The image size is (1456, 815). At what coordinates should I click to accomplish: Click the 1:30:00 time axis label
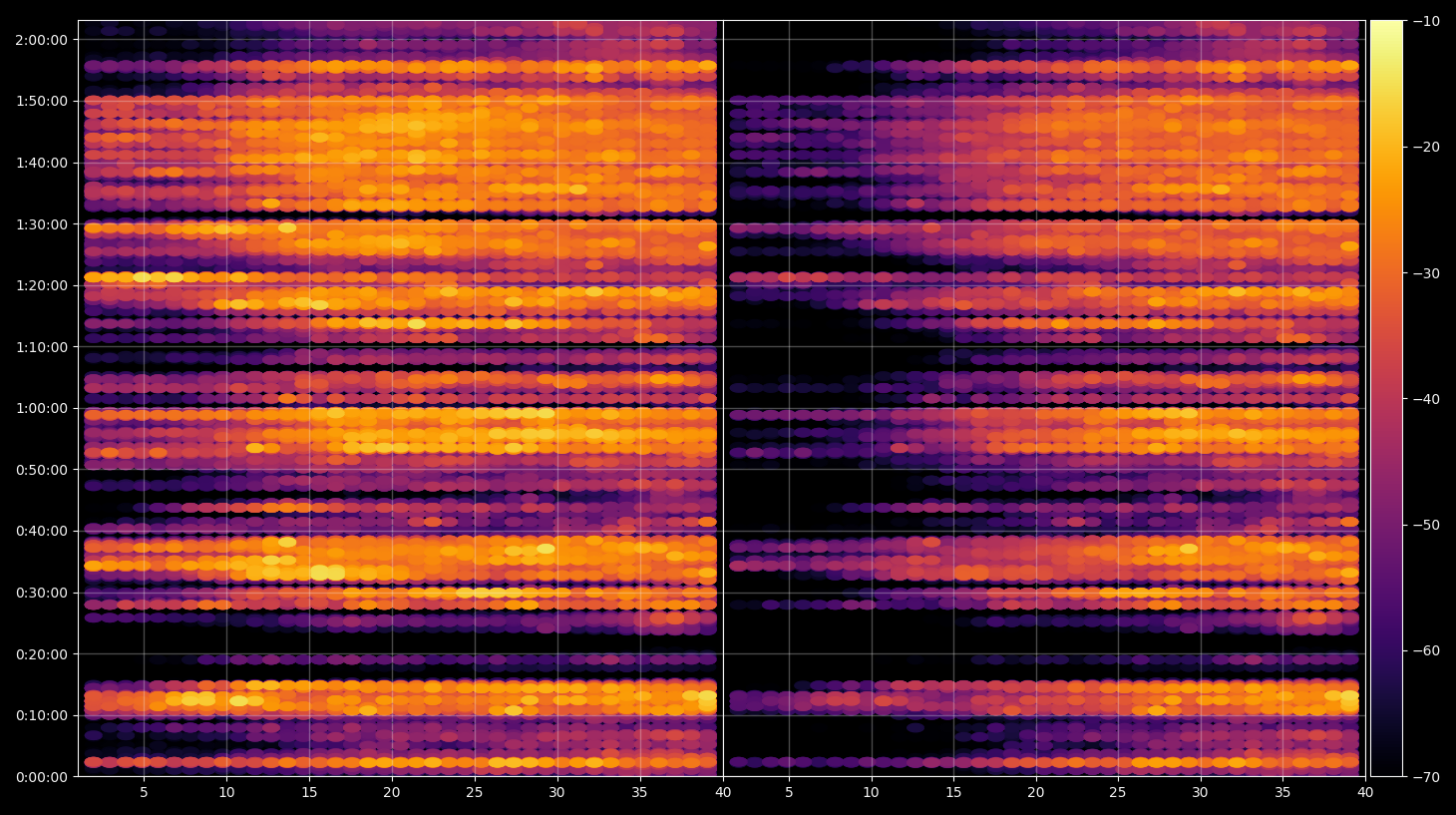click(42, 224)
